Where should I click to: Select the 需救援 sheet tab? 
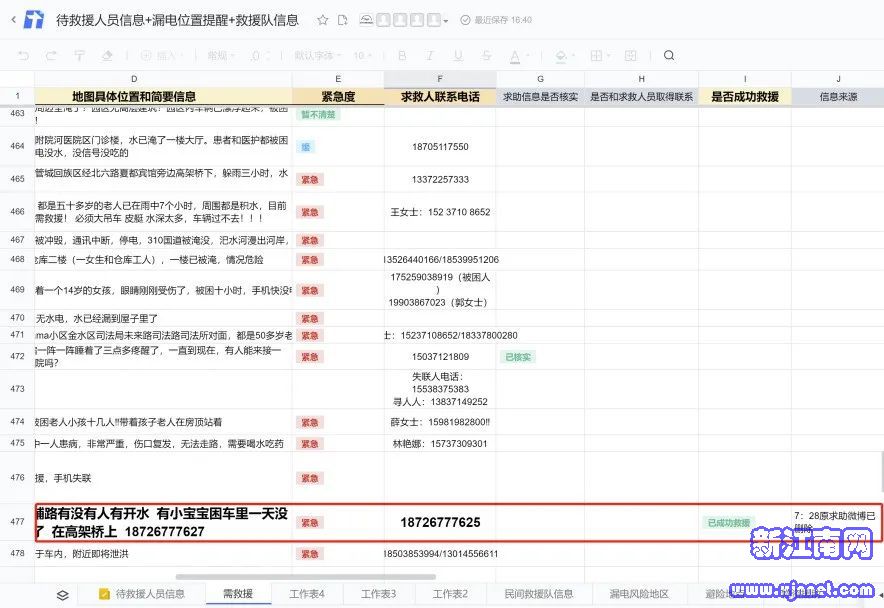[238, 594]
